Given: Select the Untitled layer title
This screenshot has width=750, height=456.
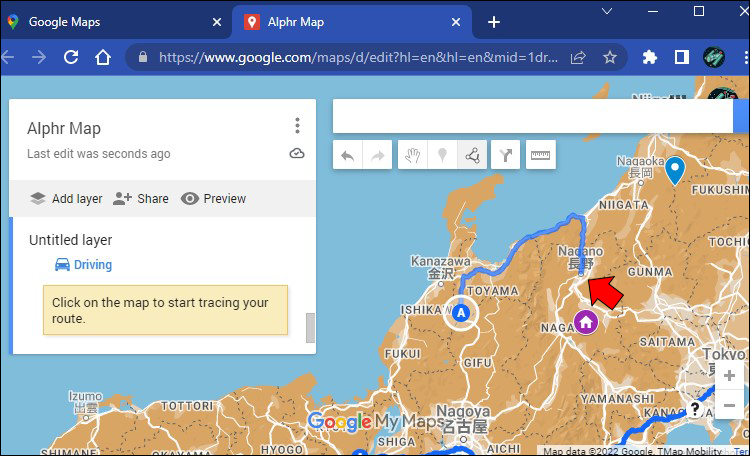Looking at the screenshot, I should (70, 240).
